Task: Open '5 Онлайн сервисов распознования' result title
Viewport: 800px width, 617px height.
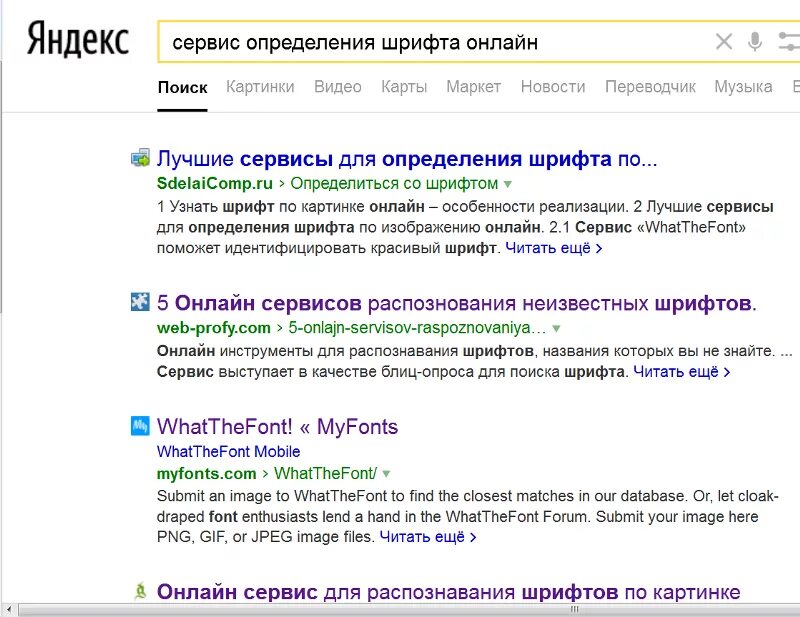Action: coord(457,303)
